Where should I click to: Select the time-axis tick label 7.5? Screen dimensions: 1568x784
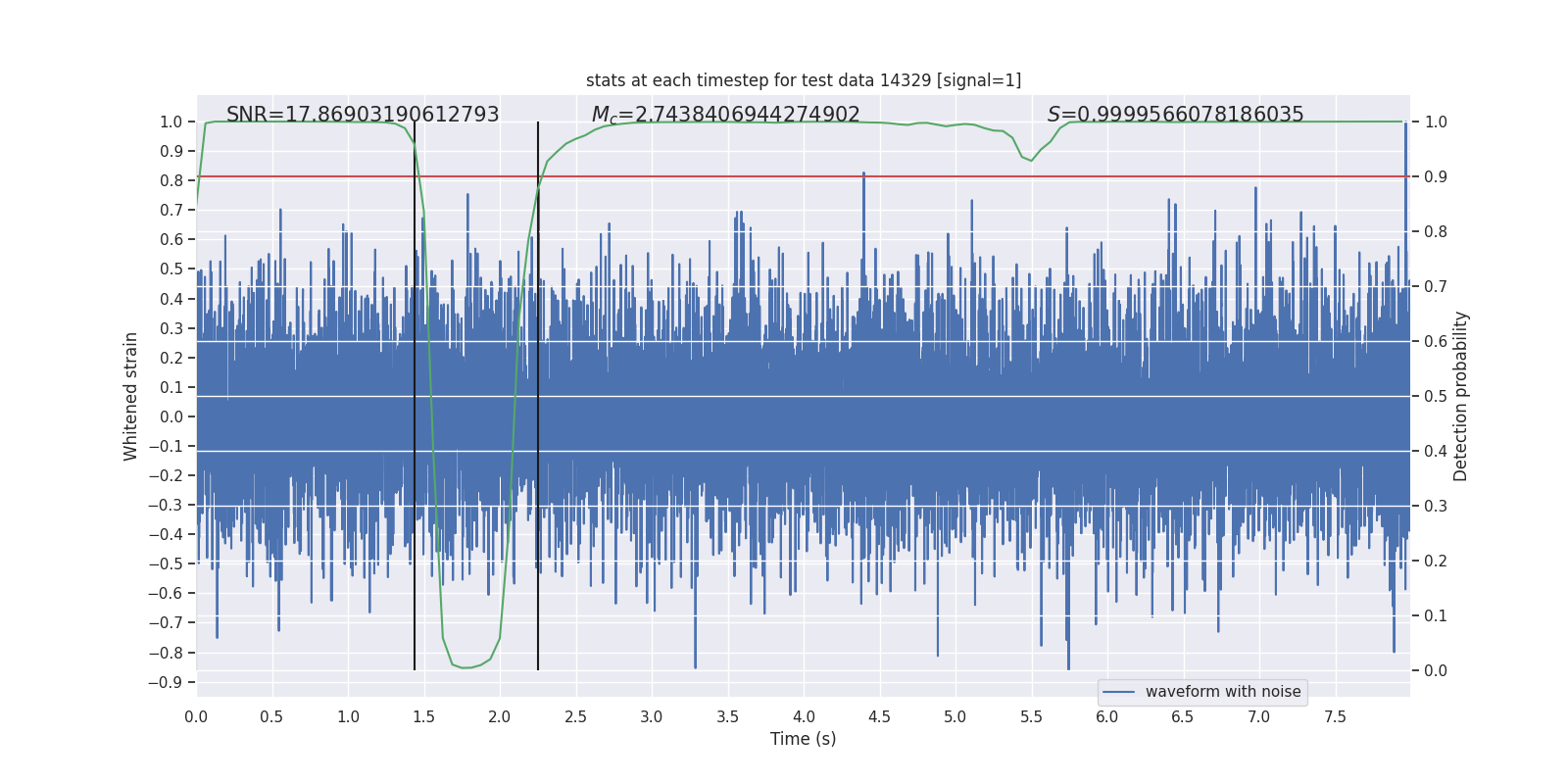tap(1335, 716)
